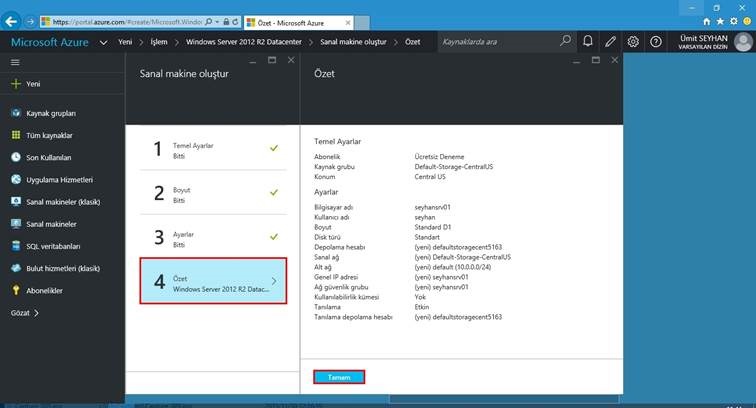Click the notifications bell icon
The image size is (756, 408).
tap(587, 41)
